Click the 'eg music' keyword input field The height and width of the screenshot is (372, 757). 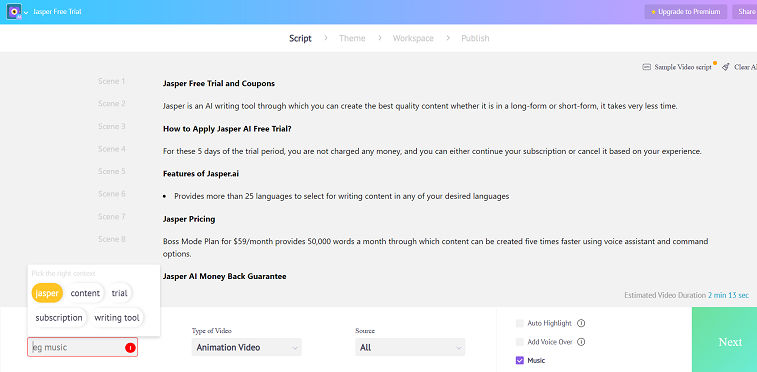pos(83,347)
